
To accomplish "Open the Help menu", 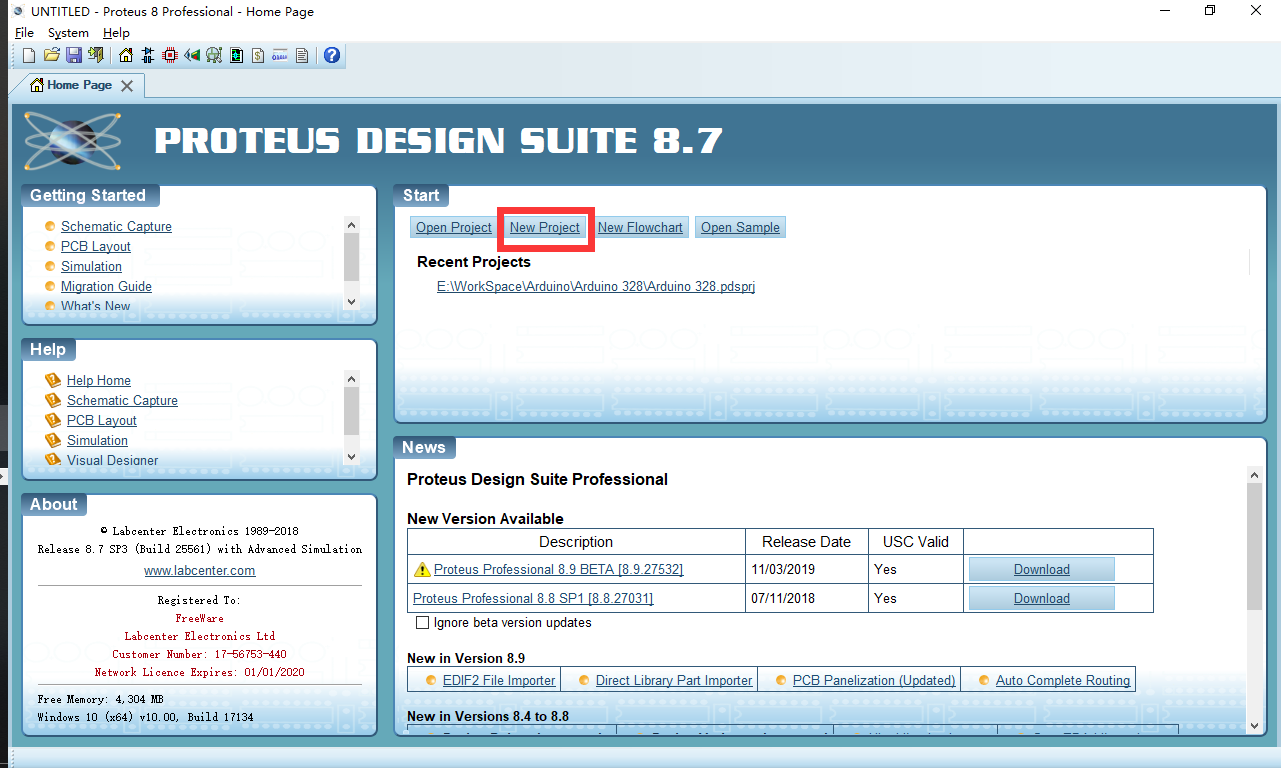I will click(x=116, y=33).
